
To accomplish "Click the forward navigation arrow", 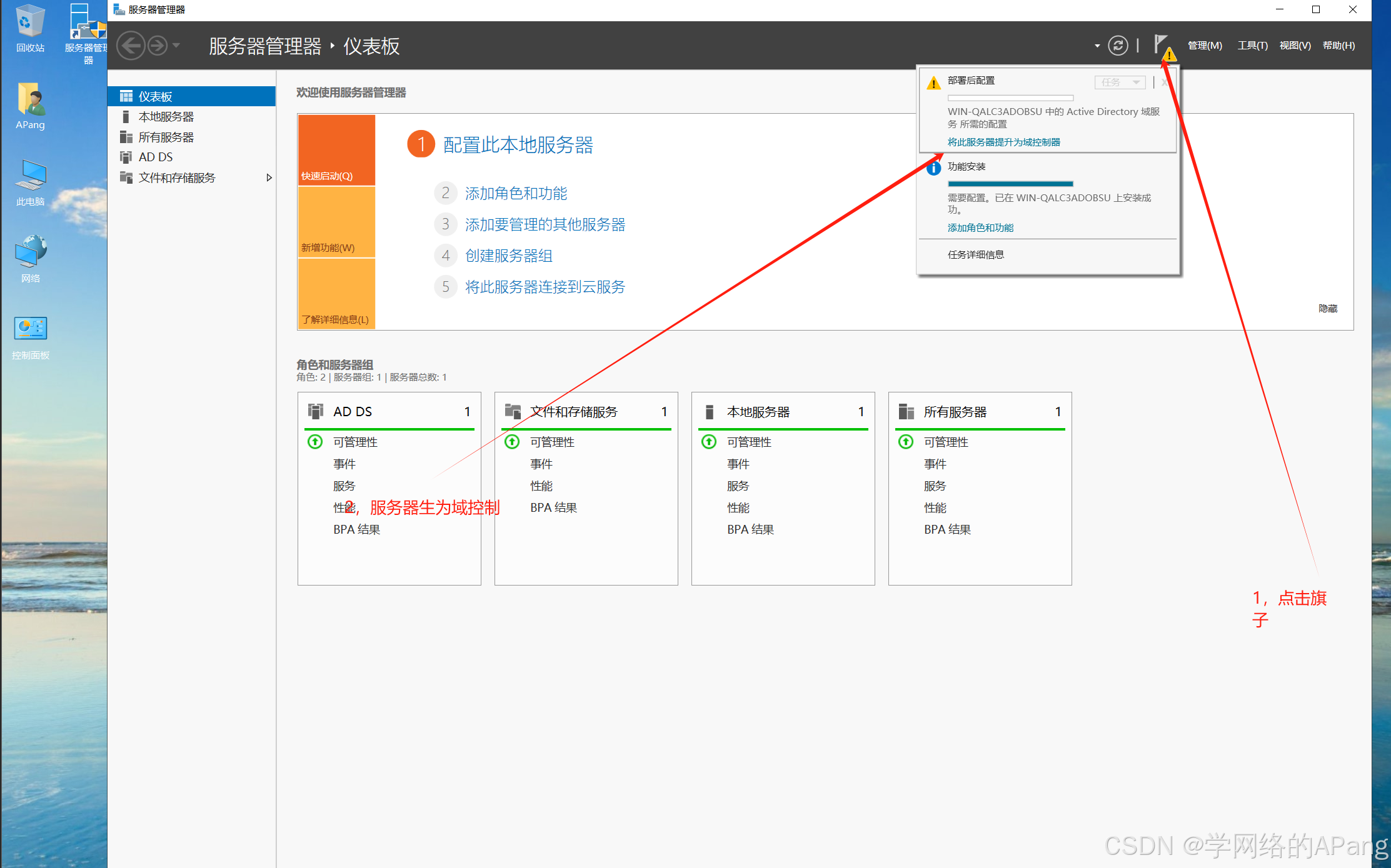I will tap(158, 46).
